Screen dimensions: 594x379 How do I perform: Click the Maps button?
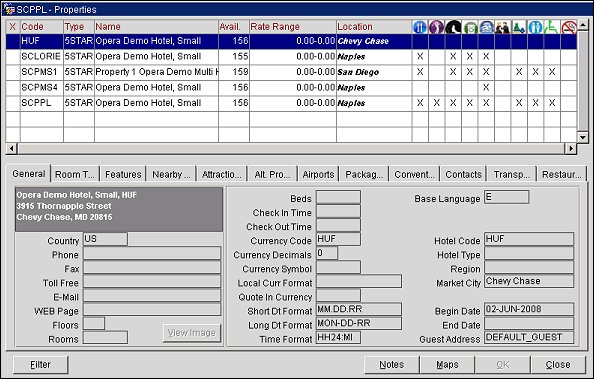click(x=447, y=365)
